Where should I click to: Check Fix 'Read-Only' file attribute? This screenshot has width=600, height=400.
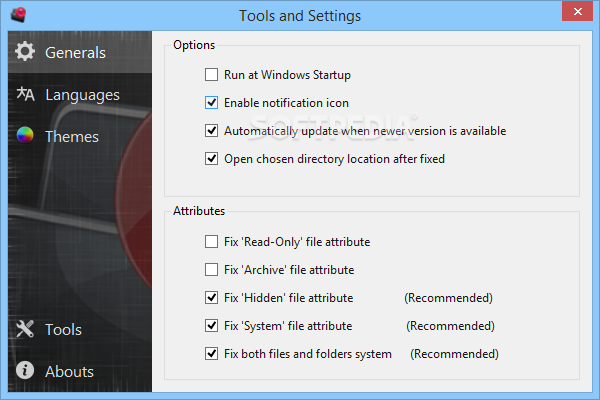[211, 241]
